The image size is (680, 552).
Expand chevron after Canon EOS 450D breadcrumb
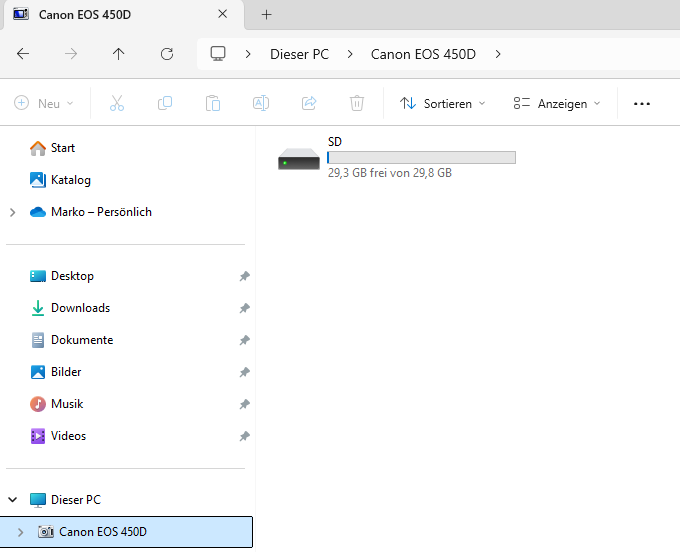coord(498,54)
